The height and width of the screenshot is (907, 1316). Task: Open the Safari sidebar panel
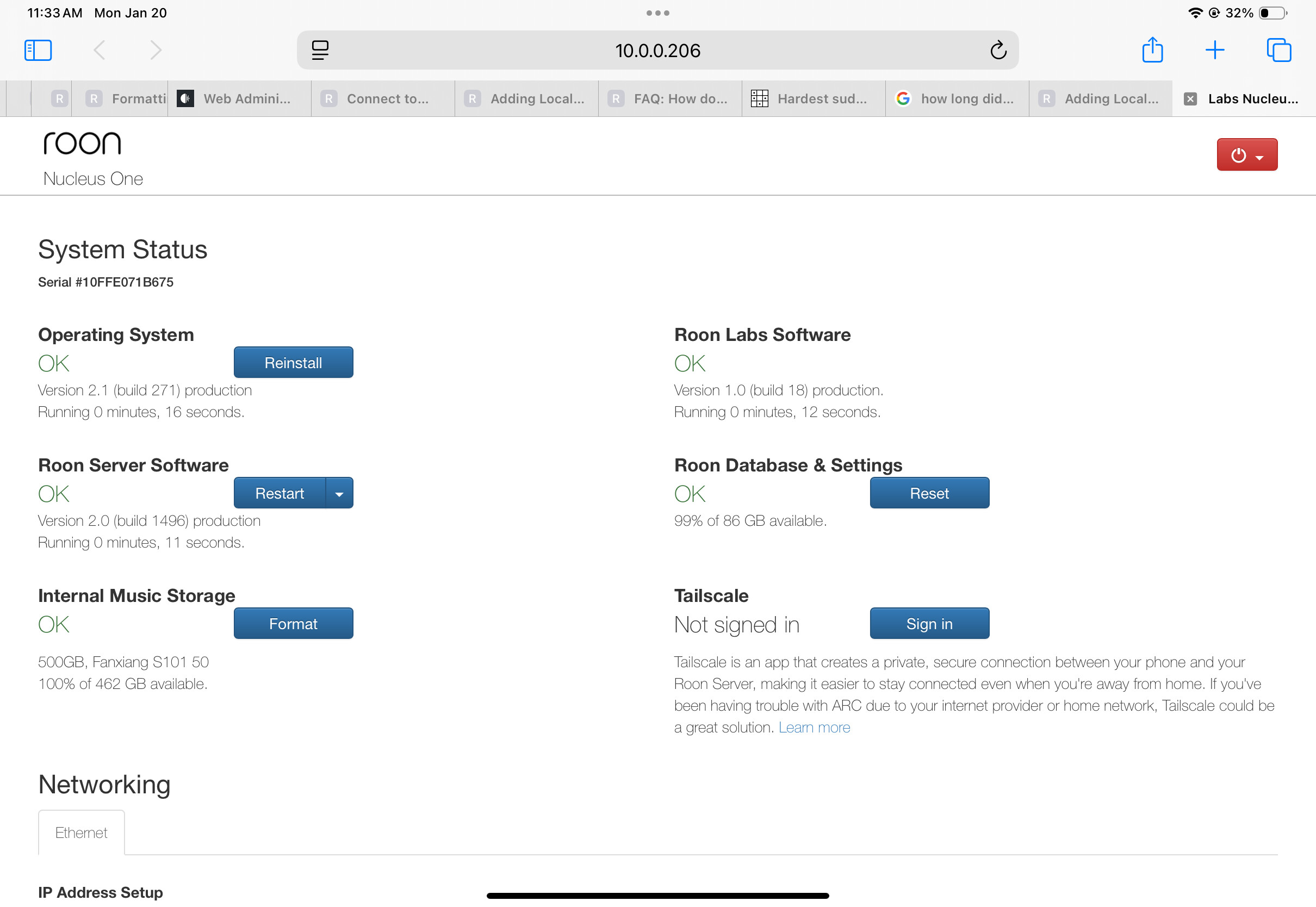38,50
